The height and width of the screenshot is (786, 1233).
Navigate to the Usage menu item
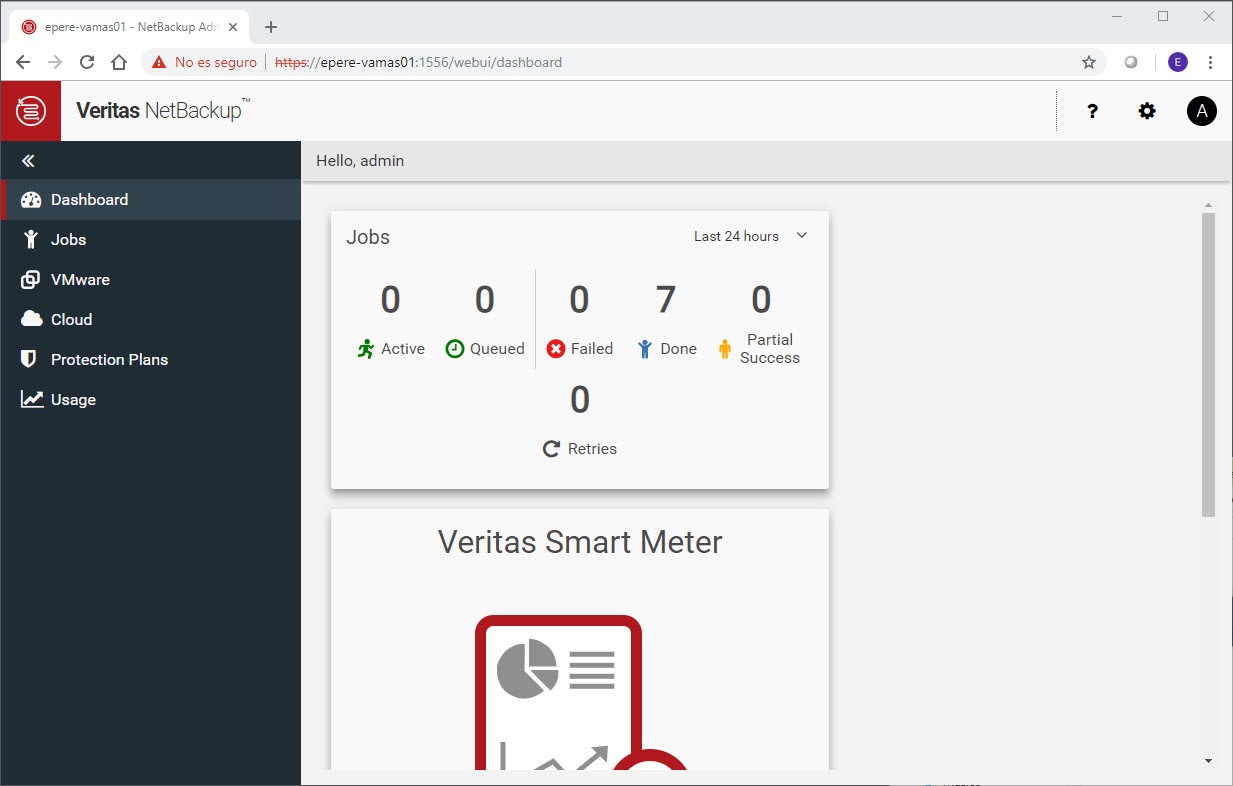point(151,400)
